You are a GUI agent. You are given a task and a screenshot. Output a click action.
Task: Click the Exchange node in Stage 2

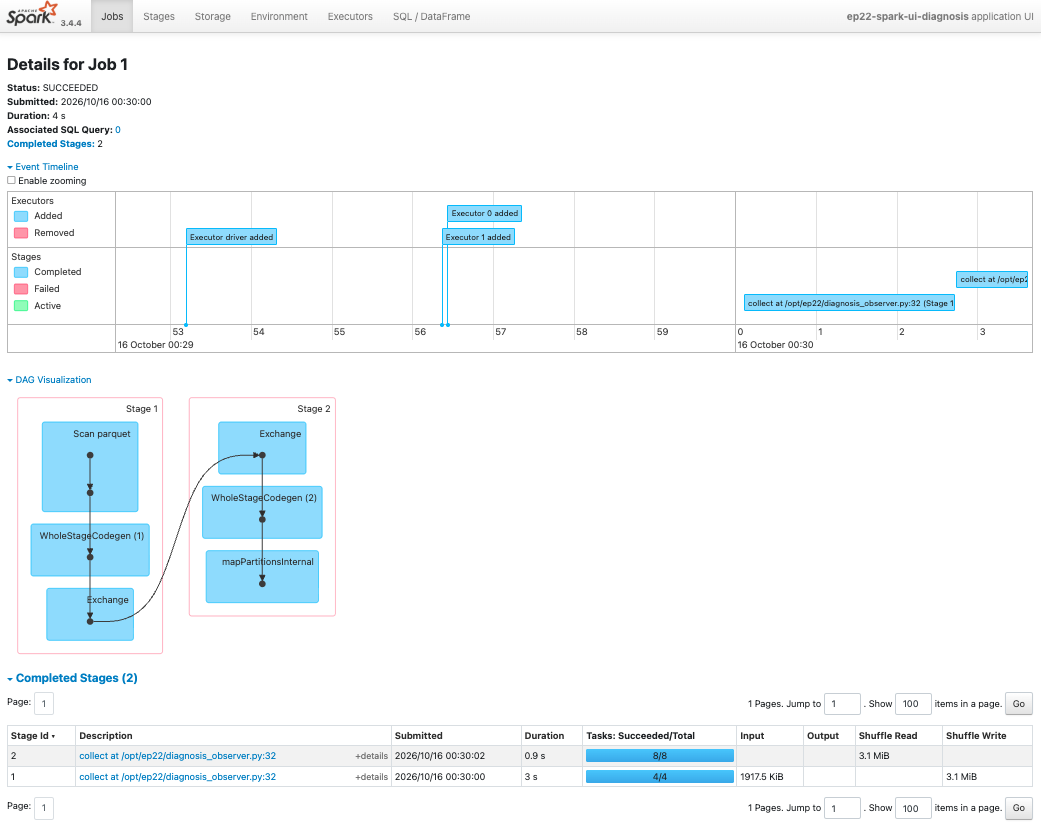262,448
